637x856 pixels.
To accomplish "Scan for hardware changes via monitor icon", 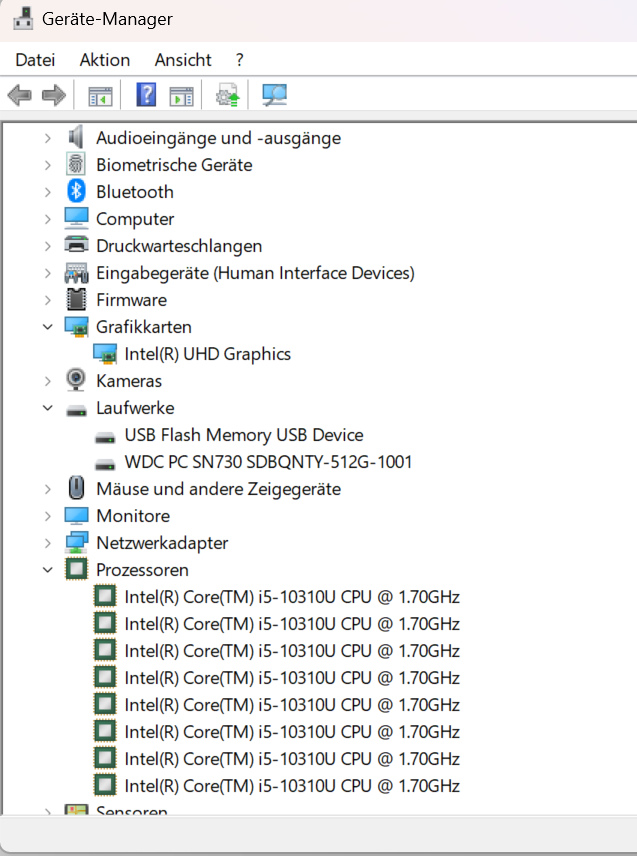I will coord(275,95).
